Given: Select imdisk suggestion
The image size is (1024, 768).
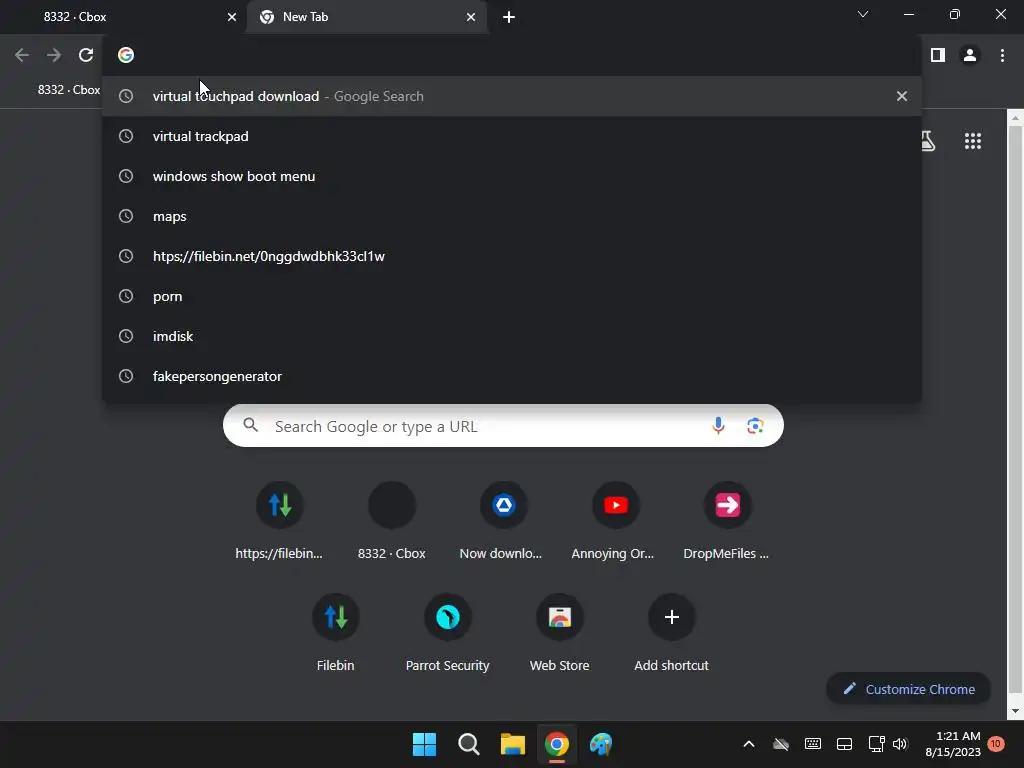Looking at the screenshot, I should pyautogui.click(x=511, y=336).
